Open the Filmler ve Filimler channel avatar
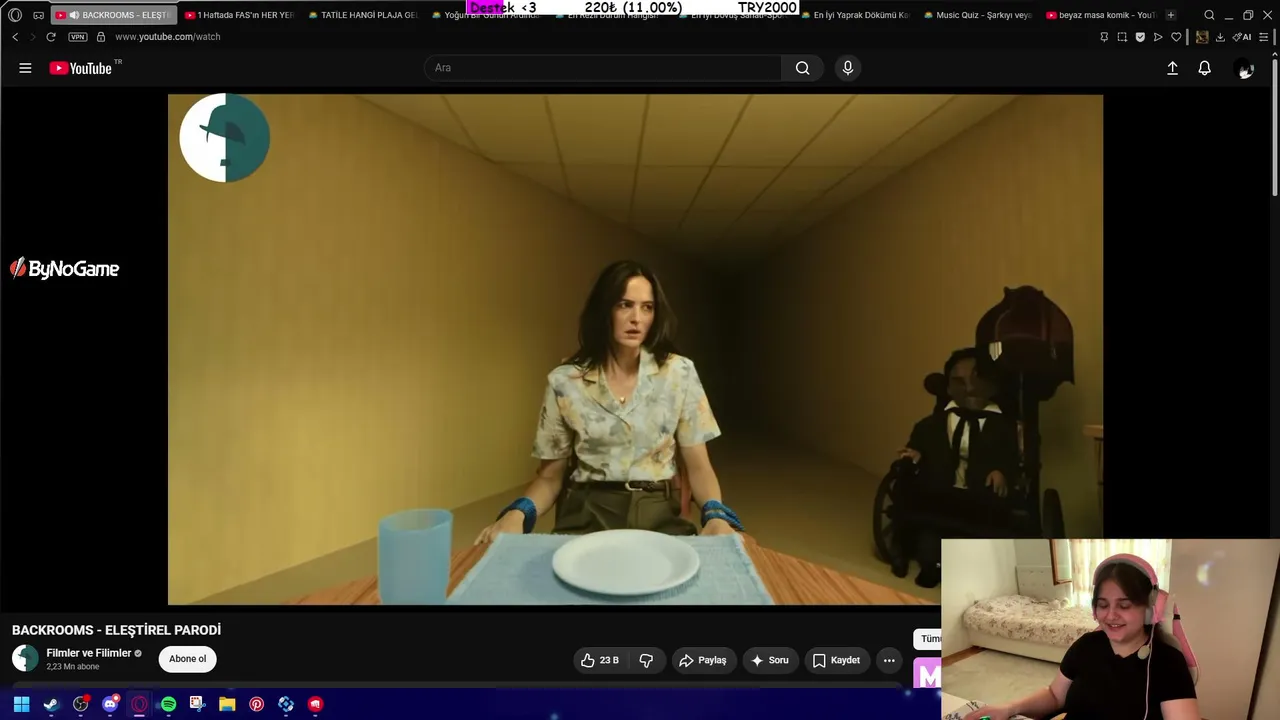This screenshot has height=720, width=1280. coord(25,658)
